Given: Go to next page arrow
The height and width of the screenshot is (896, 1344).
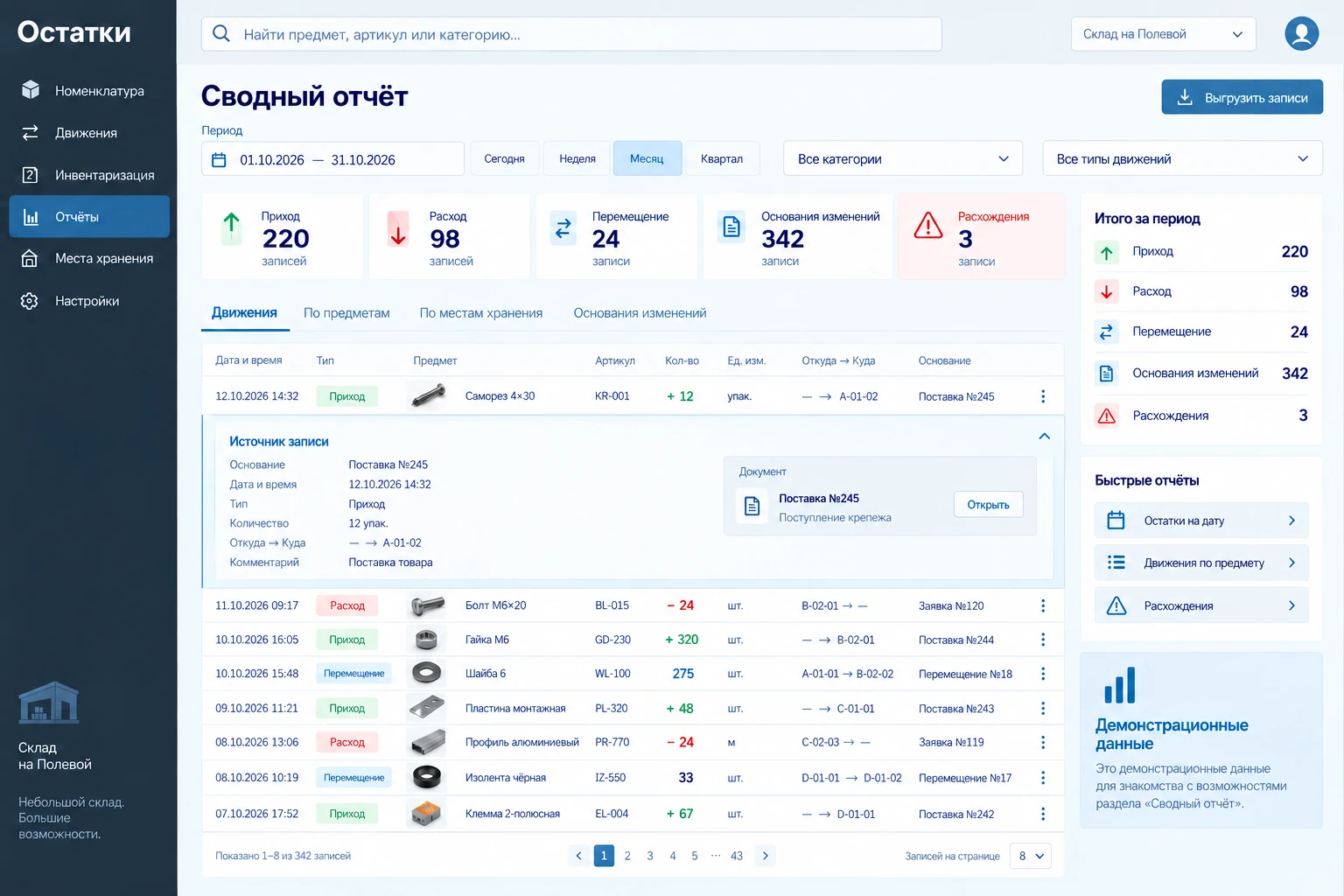Looking at the screenshot, I should pos(766,856).
